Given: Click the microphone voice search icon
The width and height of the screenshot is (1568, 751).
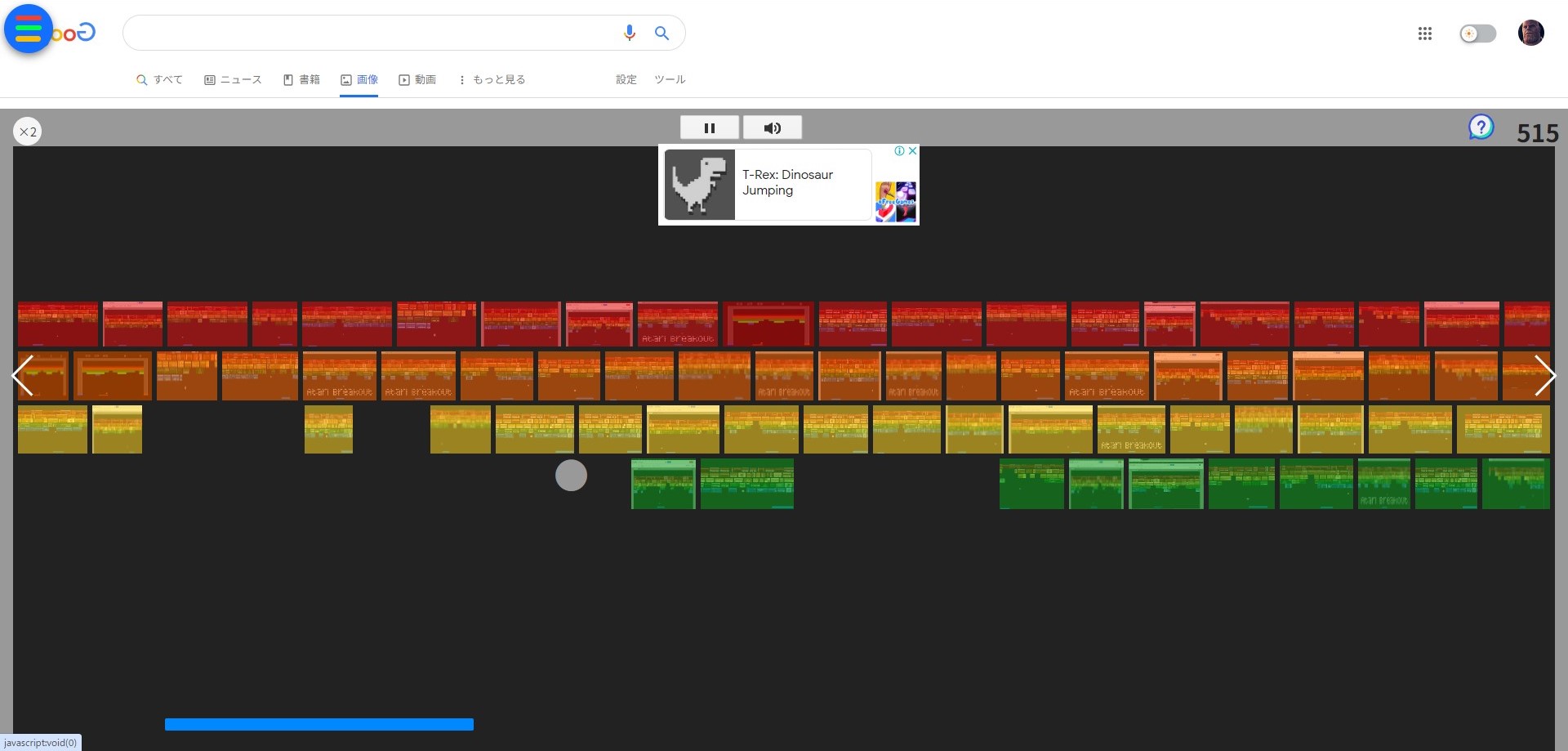Looking at the screenshot, I should 629,33.
